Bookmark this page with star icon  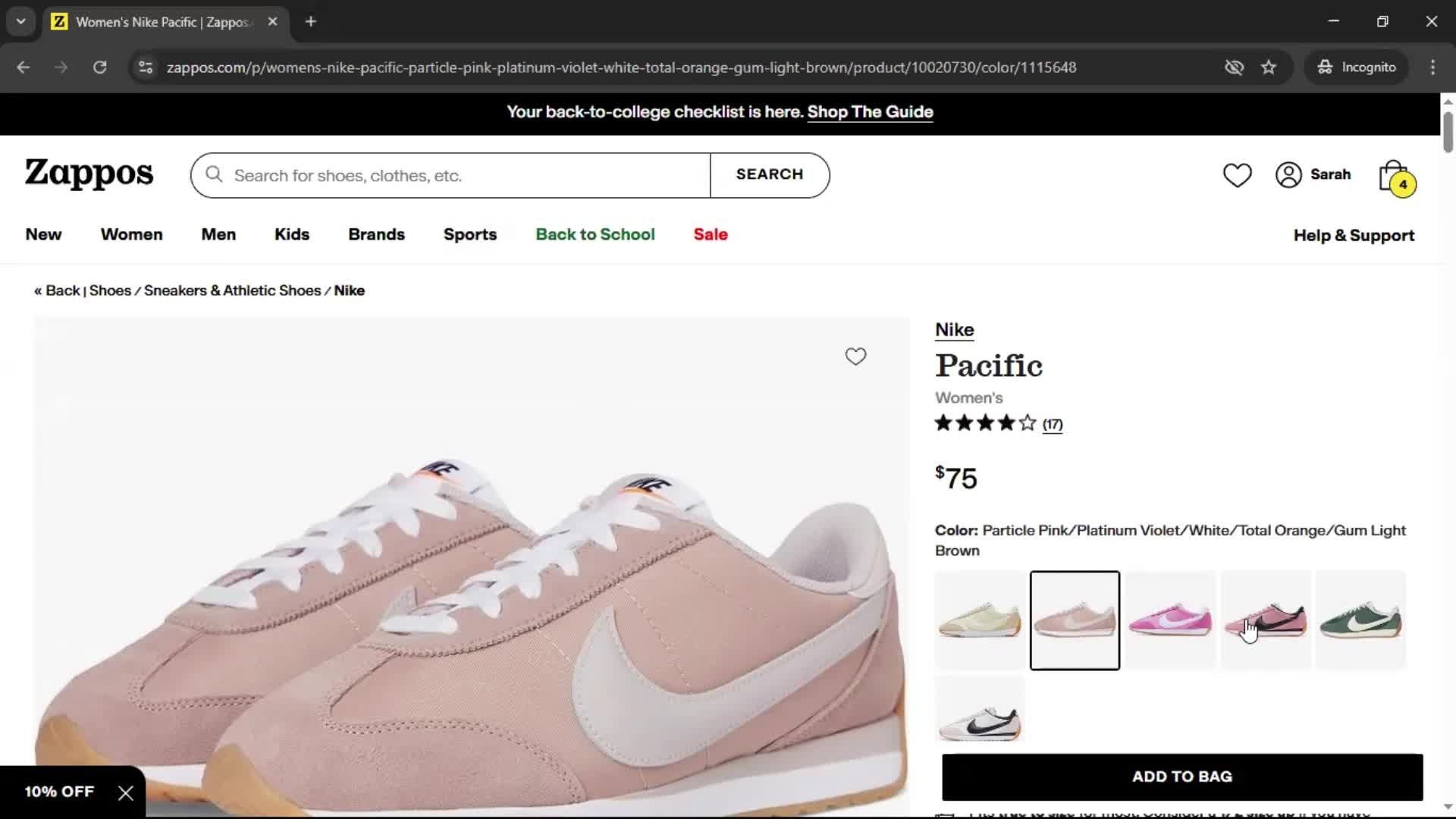[1269, 67]
